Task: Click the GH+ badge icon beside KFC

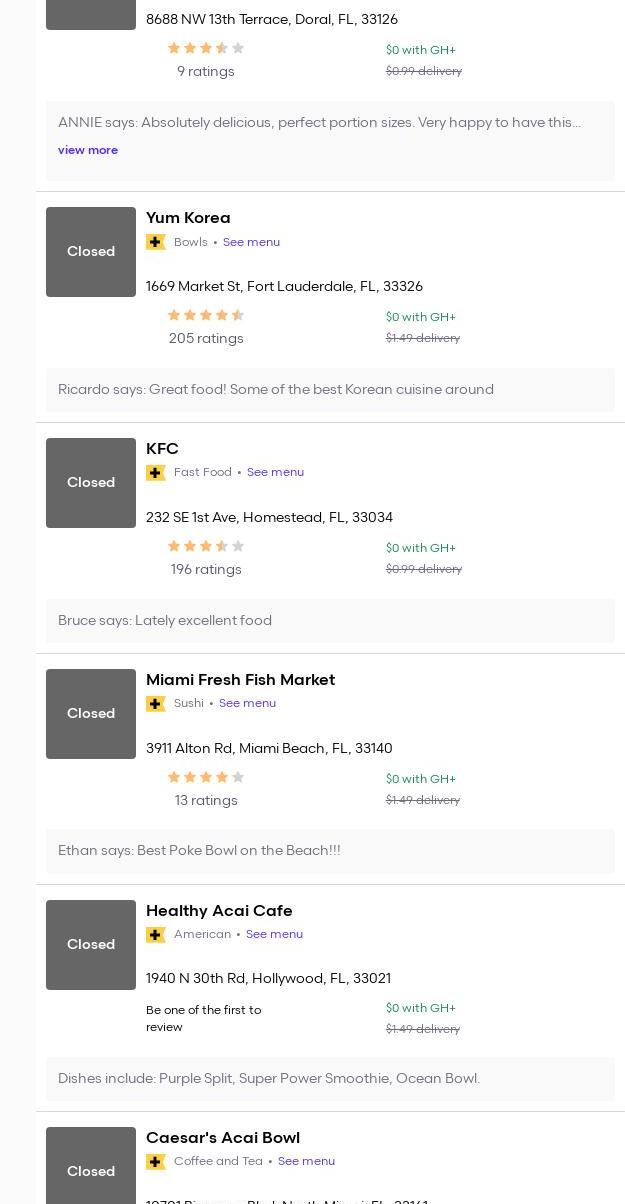Action: point(155,473)
